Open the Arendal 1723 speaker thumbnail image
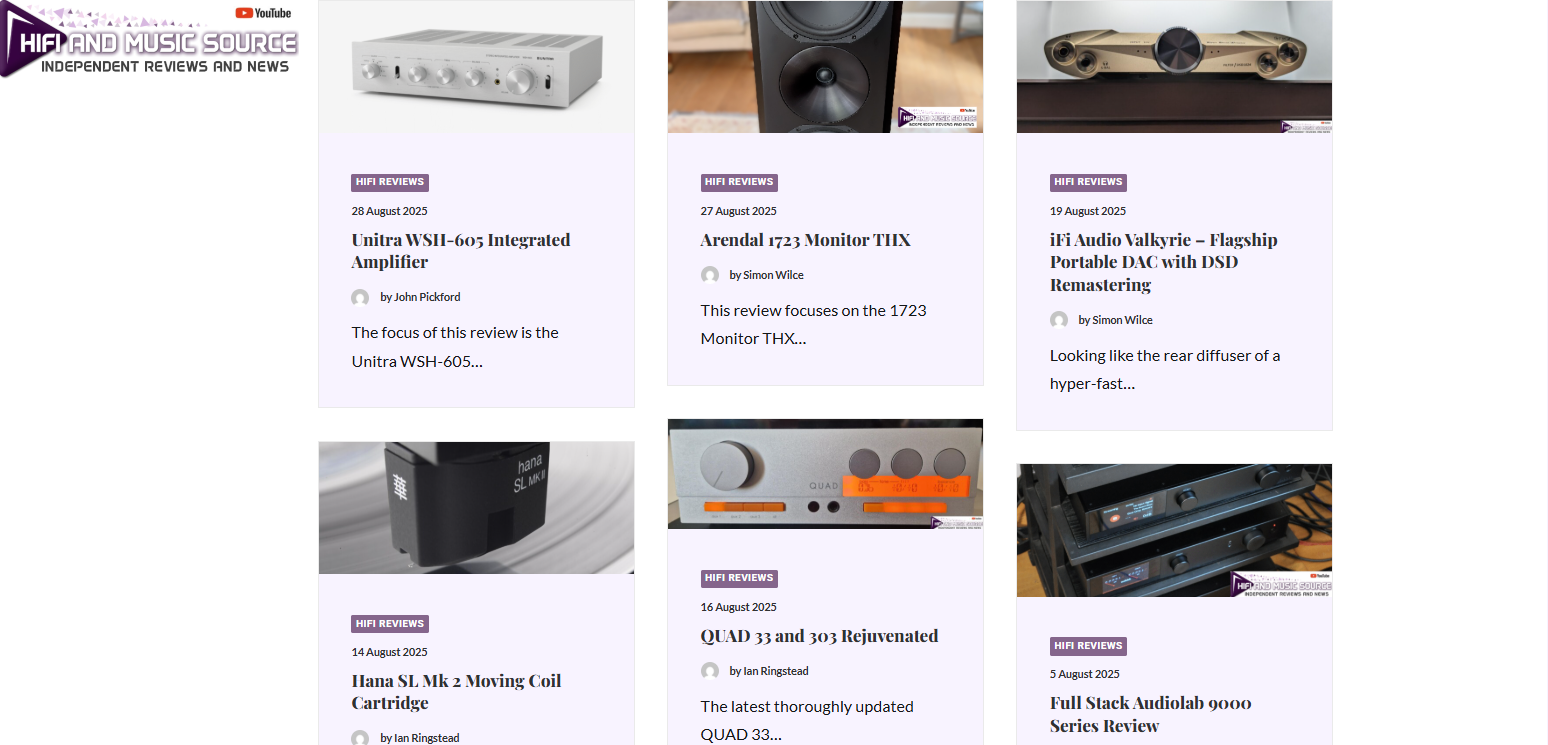Image resolution: width=1548 pixels, height=745 pixels. click(x=825, y=67)
